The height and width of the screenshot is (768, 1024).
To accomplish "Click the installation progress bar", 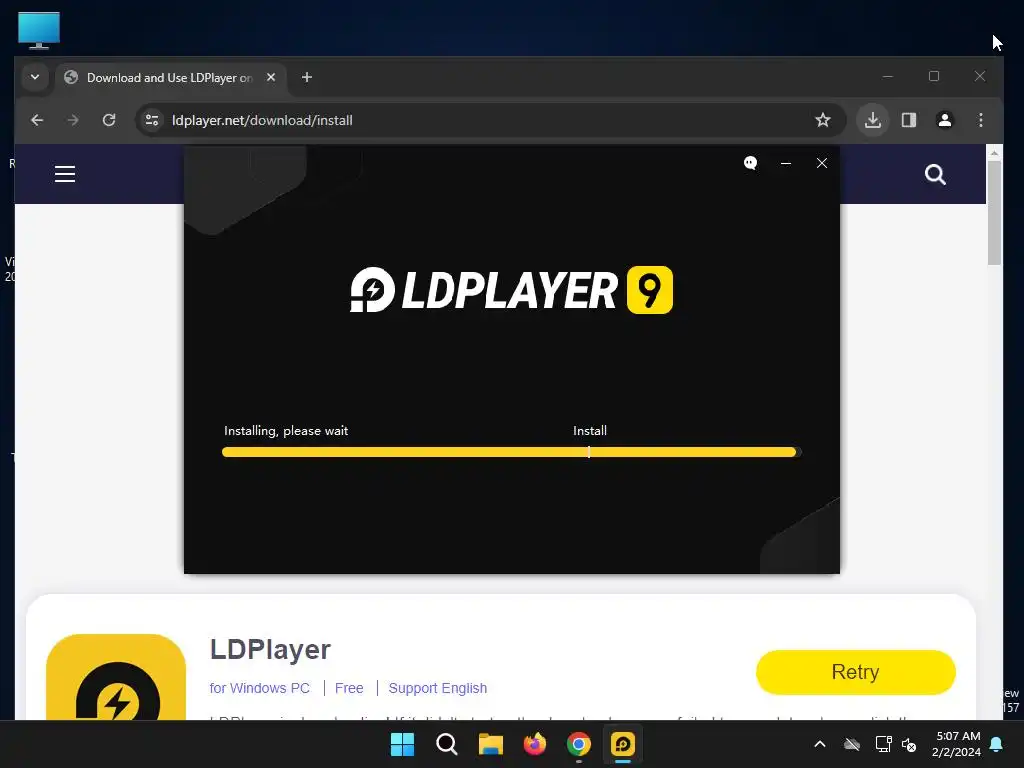I will point(511,452).
